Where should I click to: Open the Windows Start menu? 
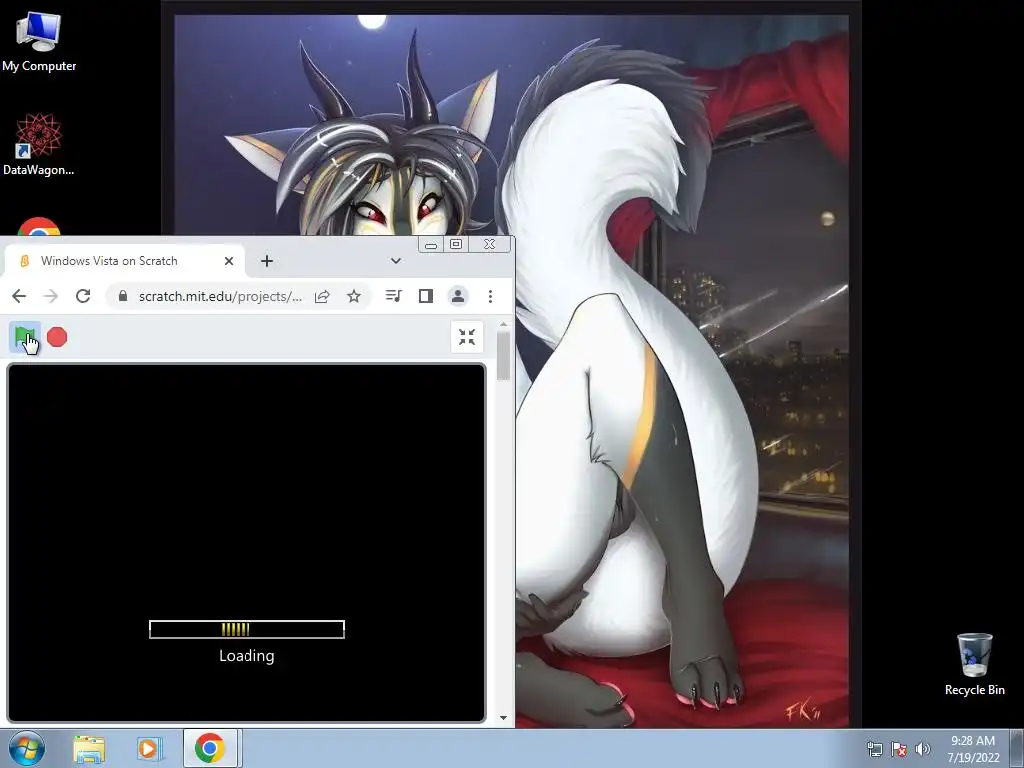(x=27, y=748)
